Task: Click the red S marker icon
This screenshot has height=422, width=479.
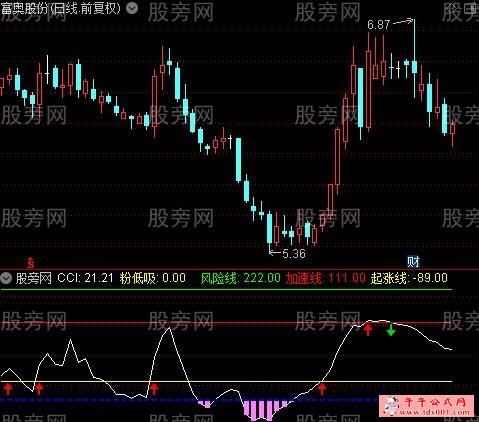Action: tap(31, 263)
